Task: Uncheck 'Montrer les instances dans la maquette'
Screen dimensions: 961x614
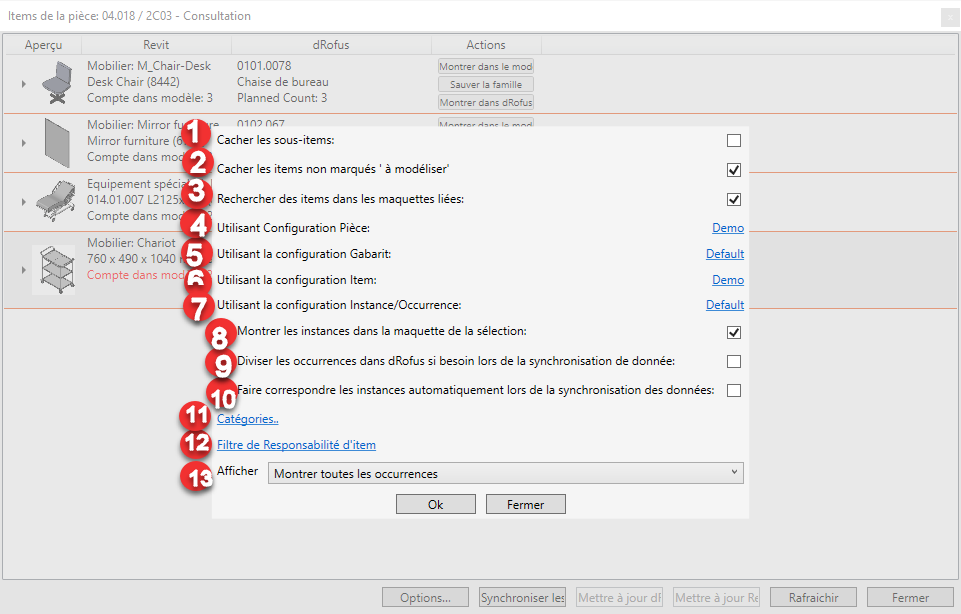Action: coord(734,332)
